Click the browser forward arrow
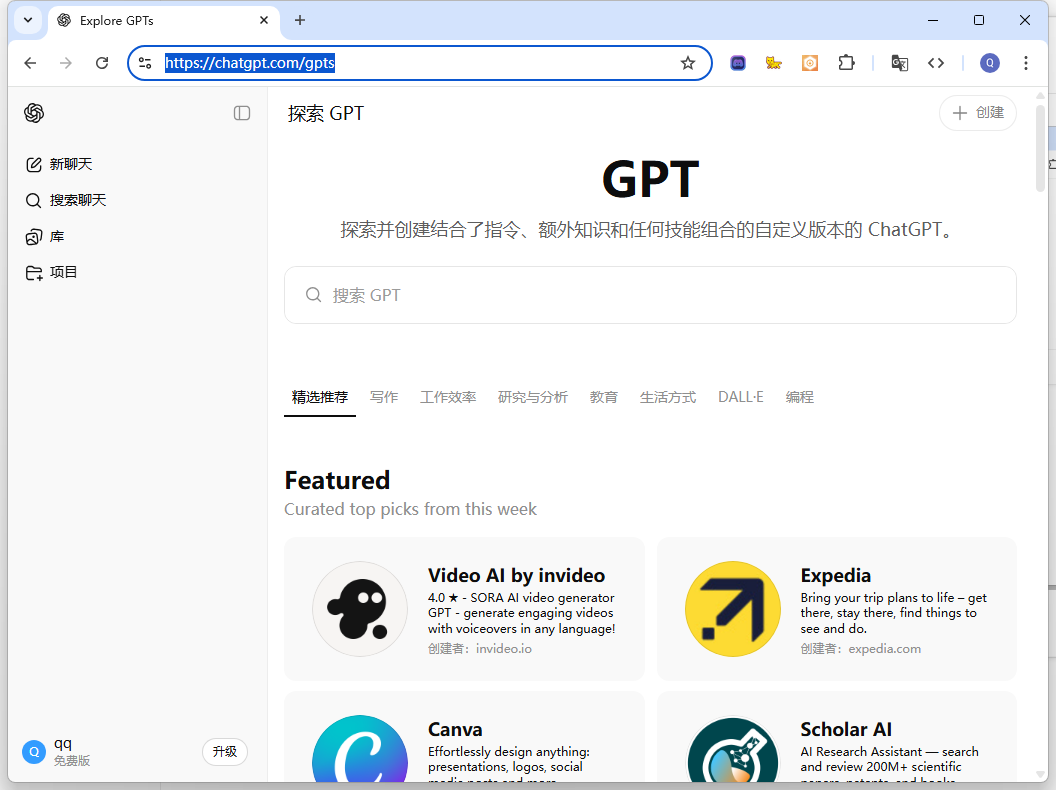Viewport: 1056px width, 790px height. click(x=66, y=63)
